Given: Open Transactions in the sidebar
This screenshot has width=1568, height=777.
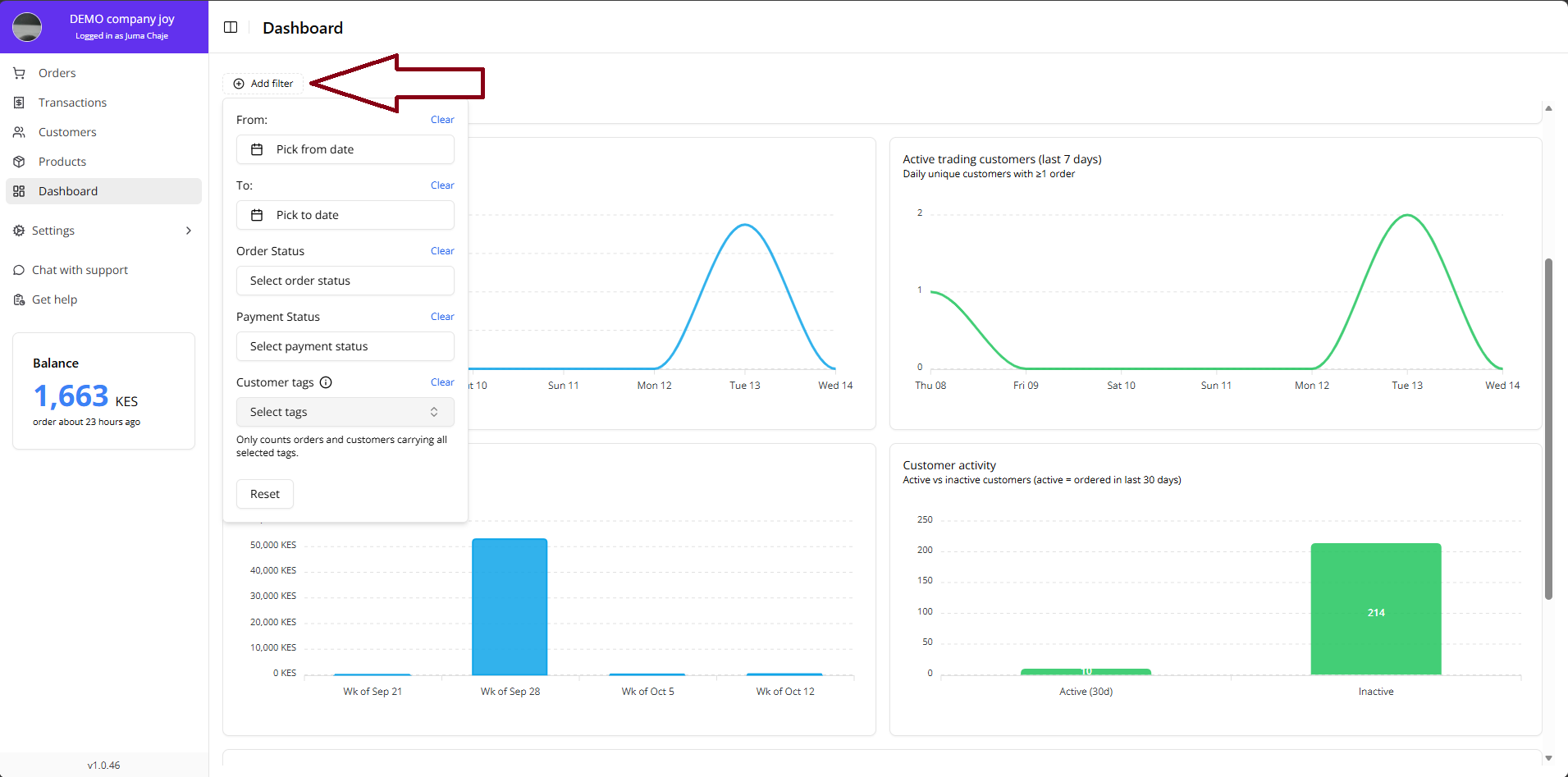Looking at the screenshot, I should click(x=103, y=103).
